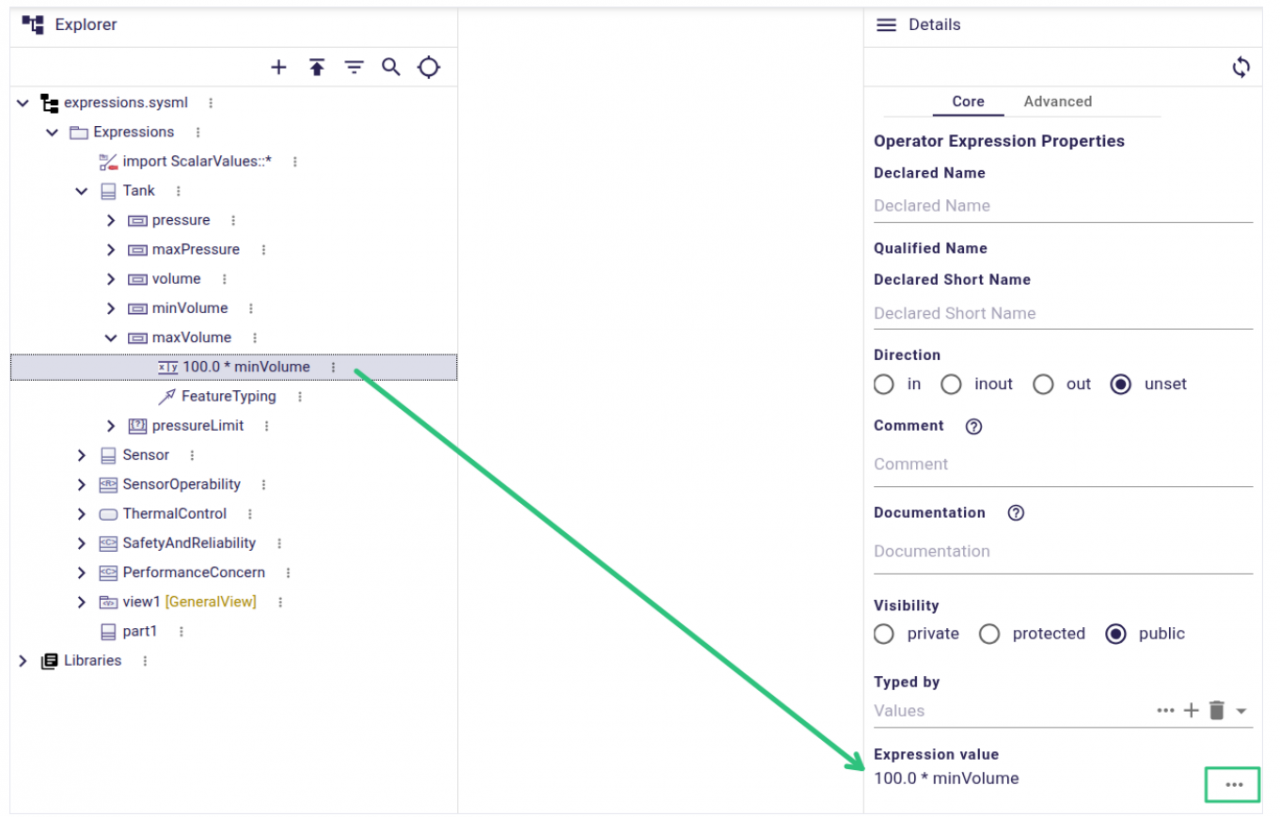Click the Declared Short Name input field
Viewport: 1280px width, 817px height.
tap(1063, 313)
